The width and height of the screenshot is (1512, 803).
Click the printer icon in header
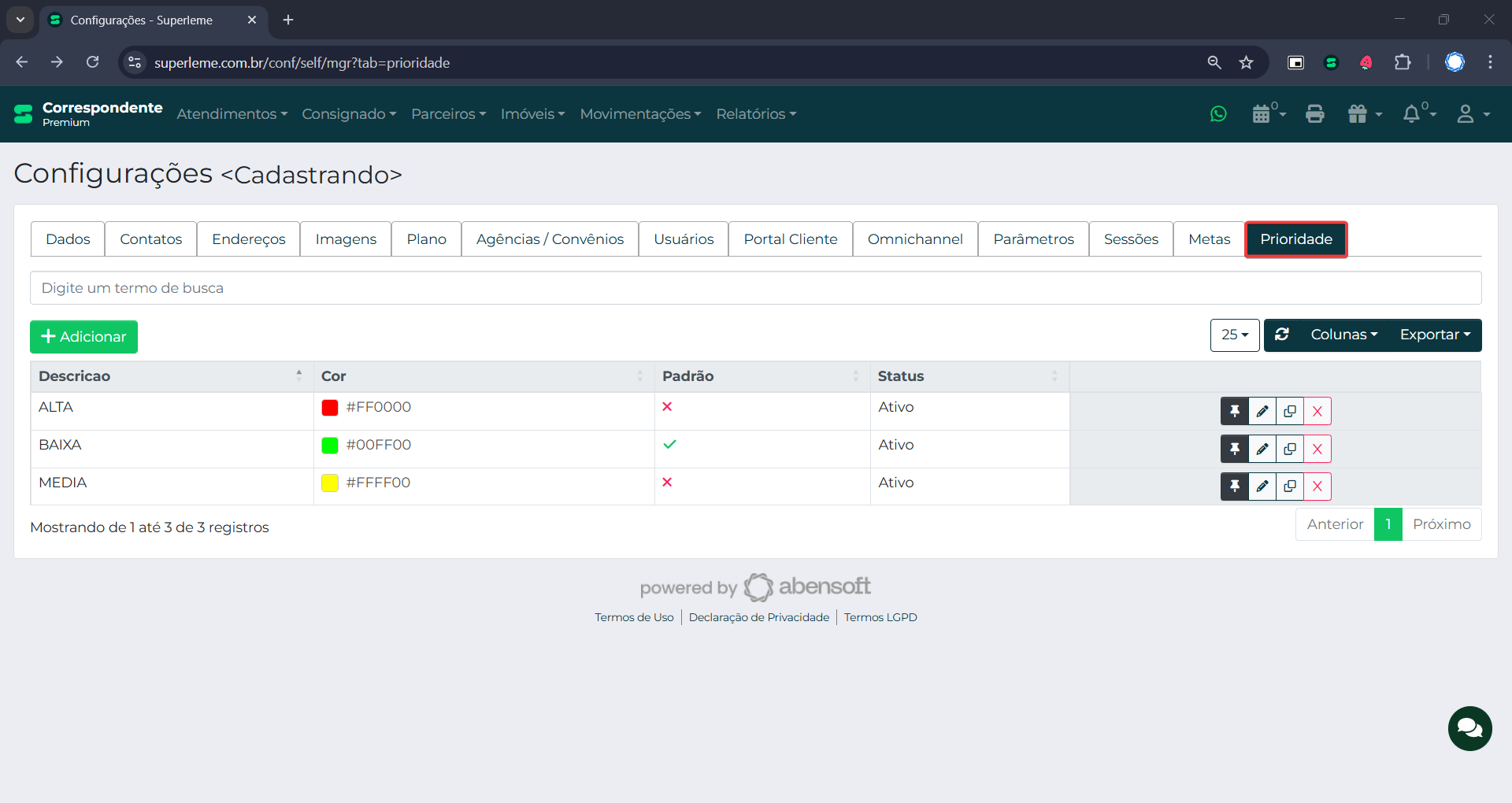(x=1314, y=114)
